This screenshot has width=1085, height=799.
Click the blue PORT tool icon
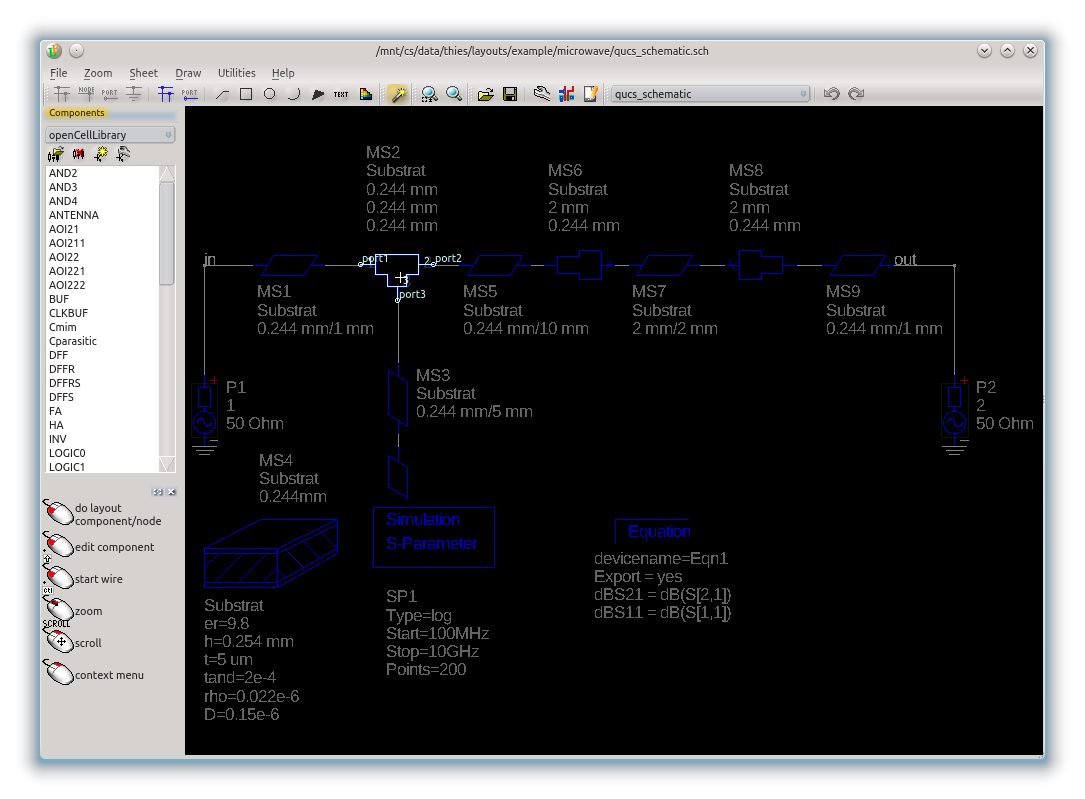(190, 94)
